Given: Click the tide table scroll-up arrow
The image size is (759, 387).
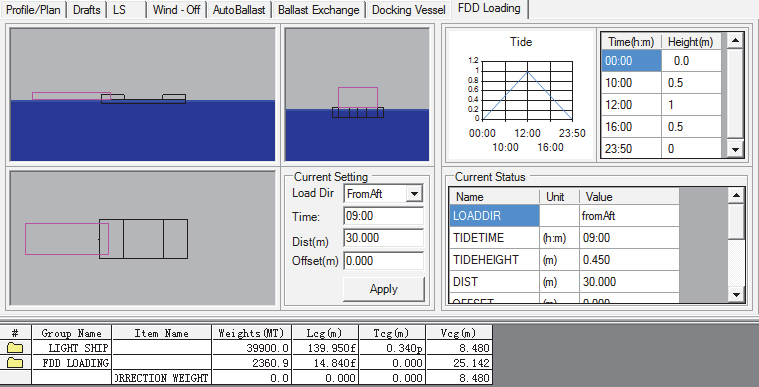Looking at the screenshot, I should tap(735, 41).
